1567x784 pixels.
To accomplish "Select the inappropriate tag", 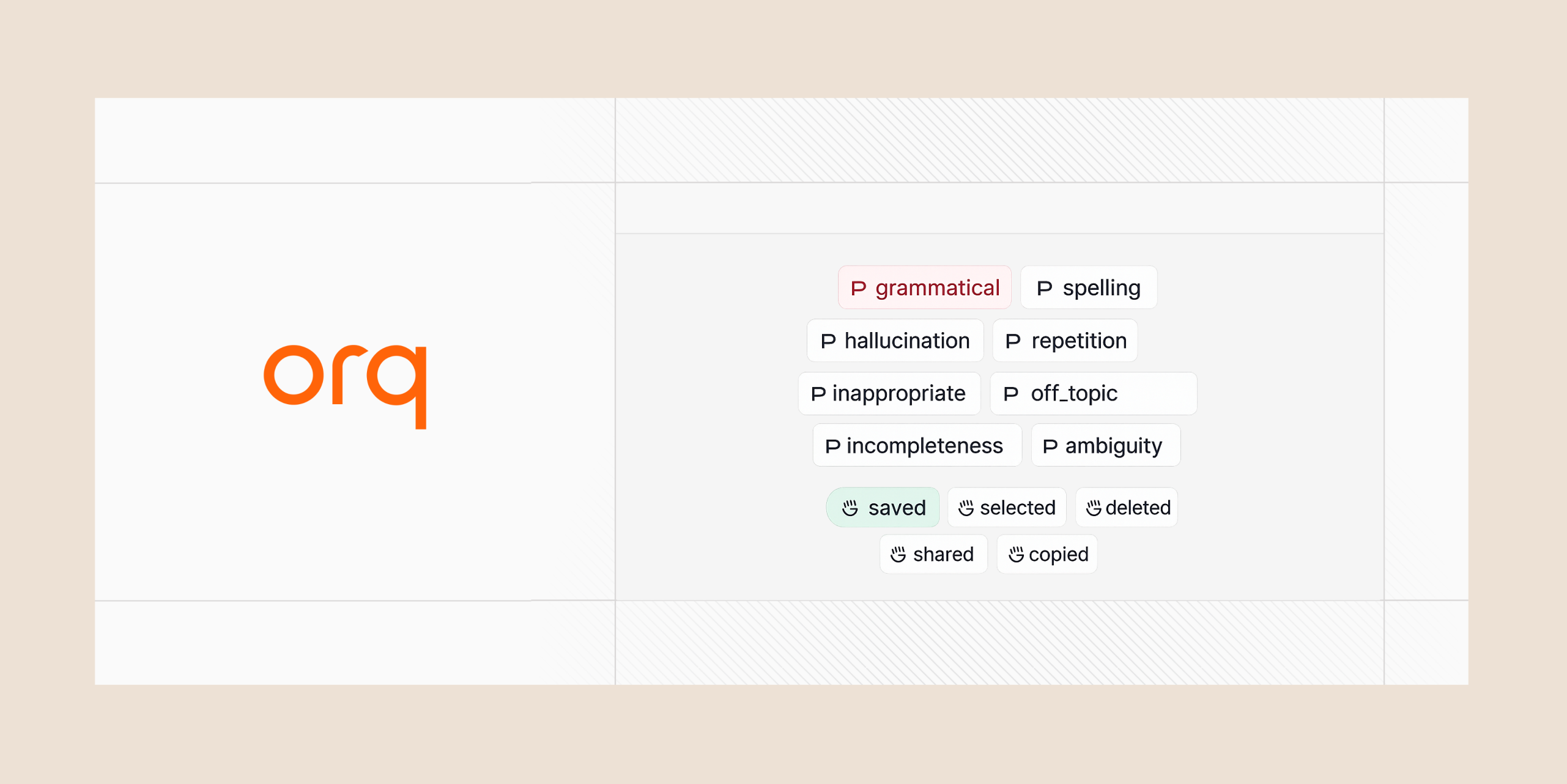I will tap(889, 393).
